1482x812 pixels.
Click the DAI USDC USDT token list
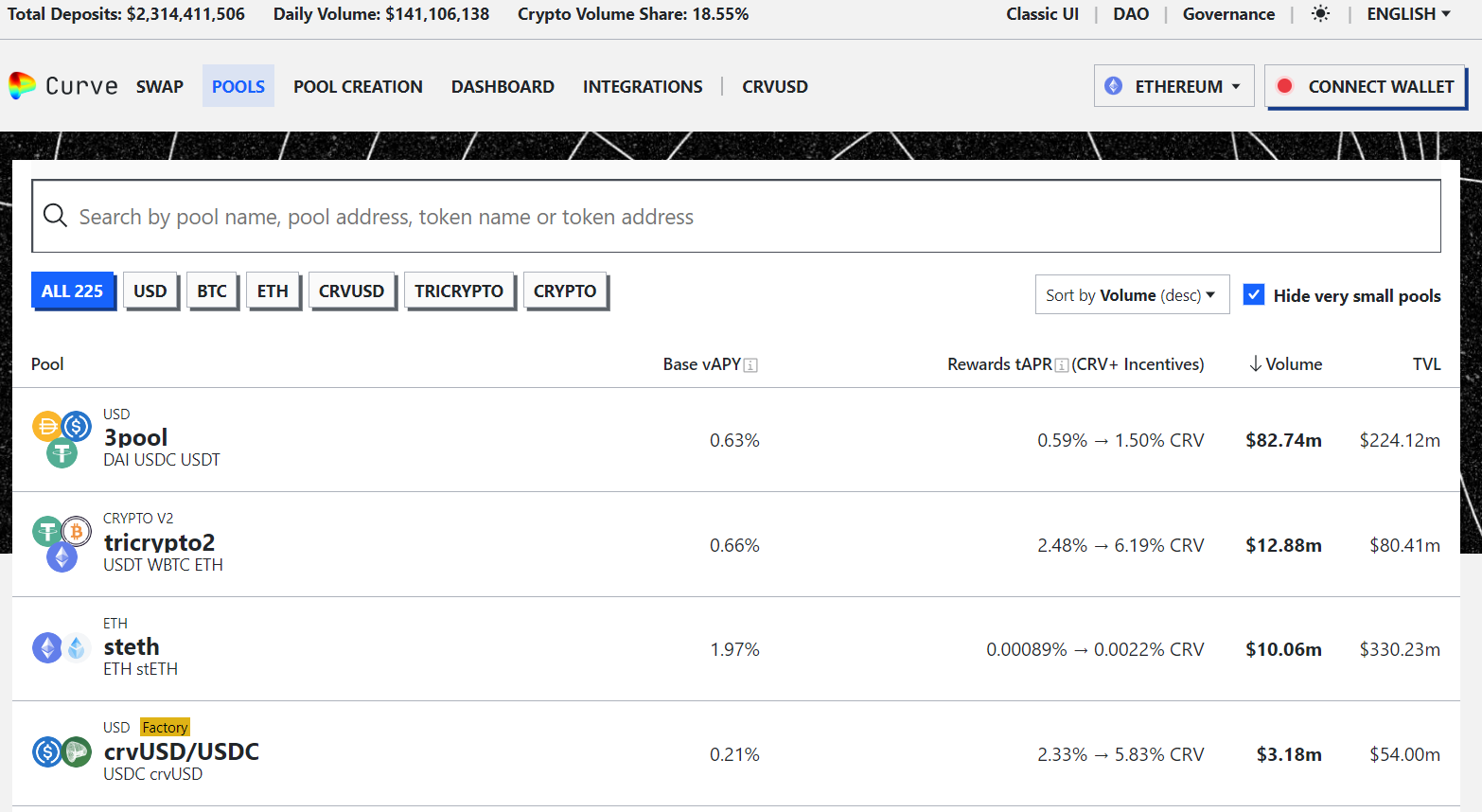[162, 460]
